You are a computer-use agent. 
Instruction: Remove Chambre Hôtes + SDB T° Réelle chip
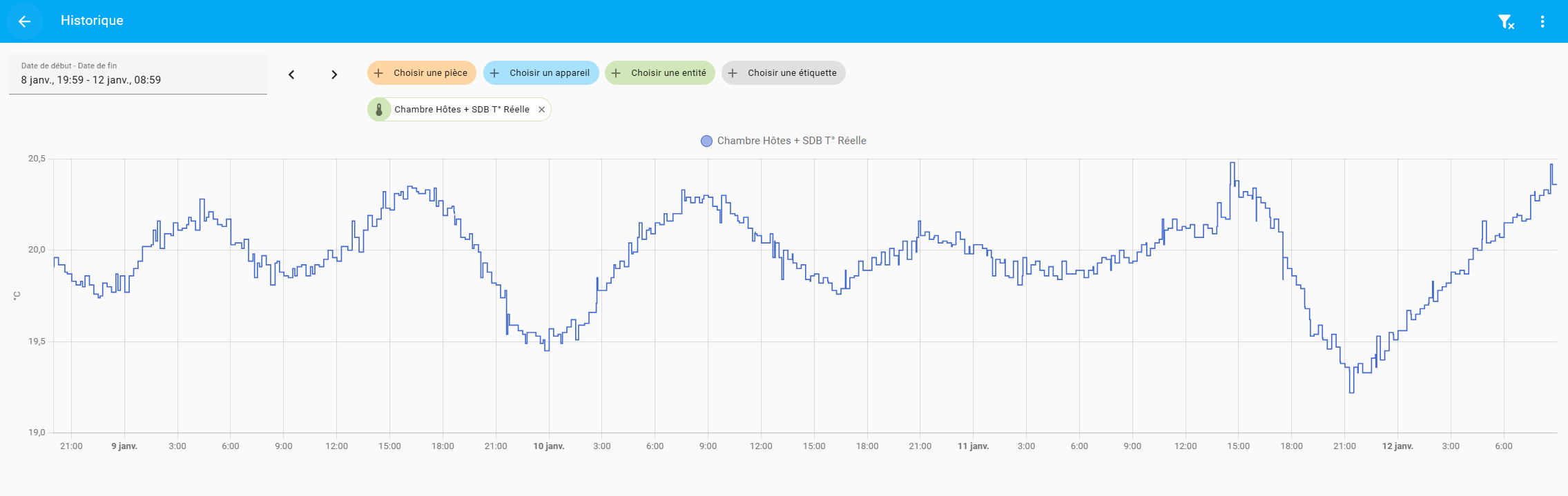tap(542, 110)
